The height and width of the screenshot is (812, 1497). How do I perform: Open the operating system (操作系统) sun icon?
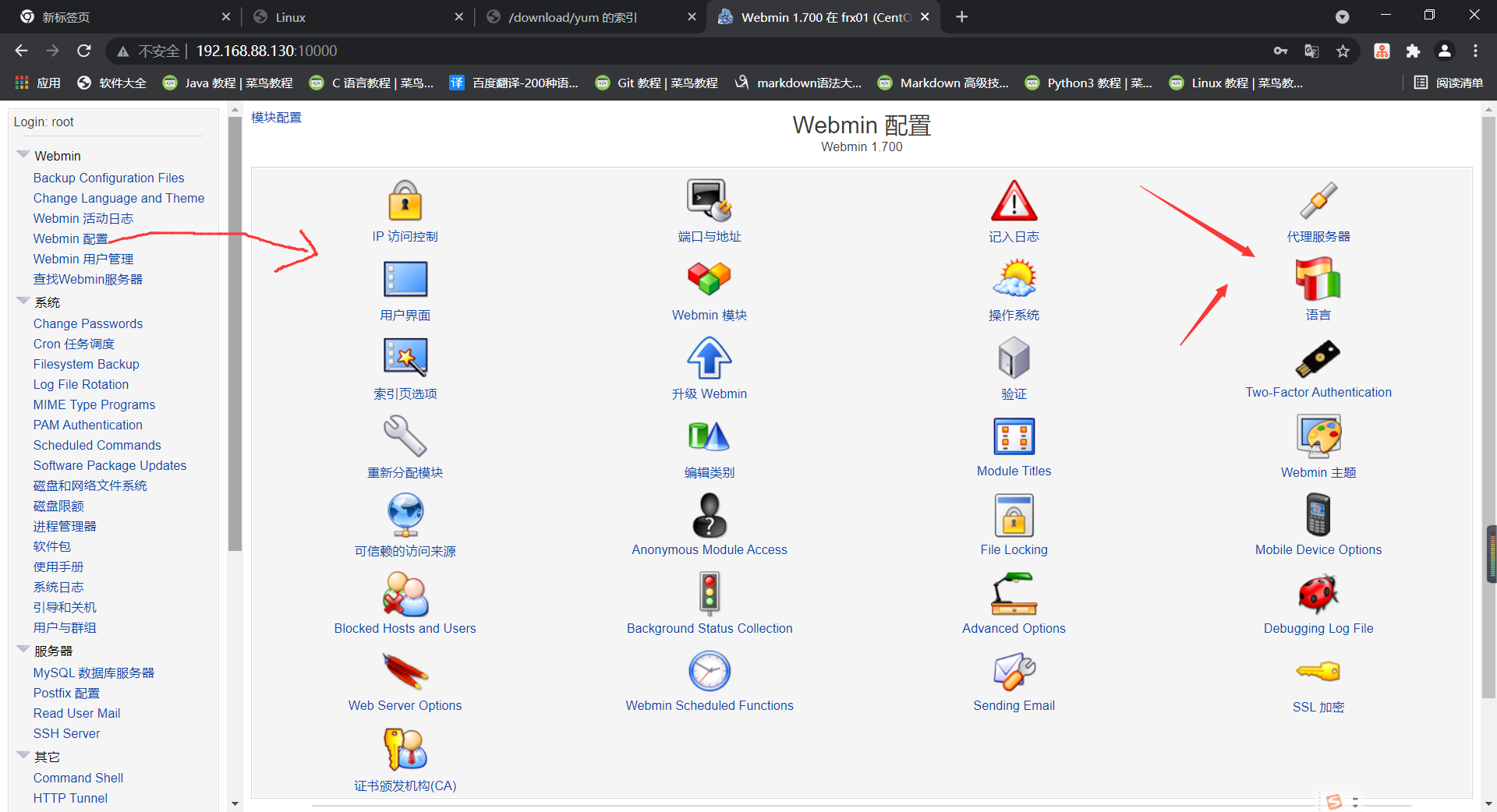click(1014, 279)
